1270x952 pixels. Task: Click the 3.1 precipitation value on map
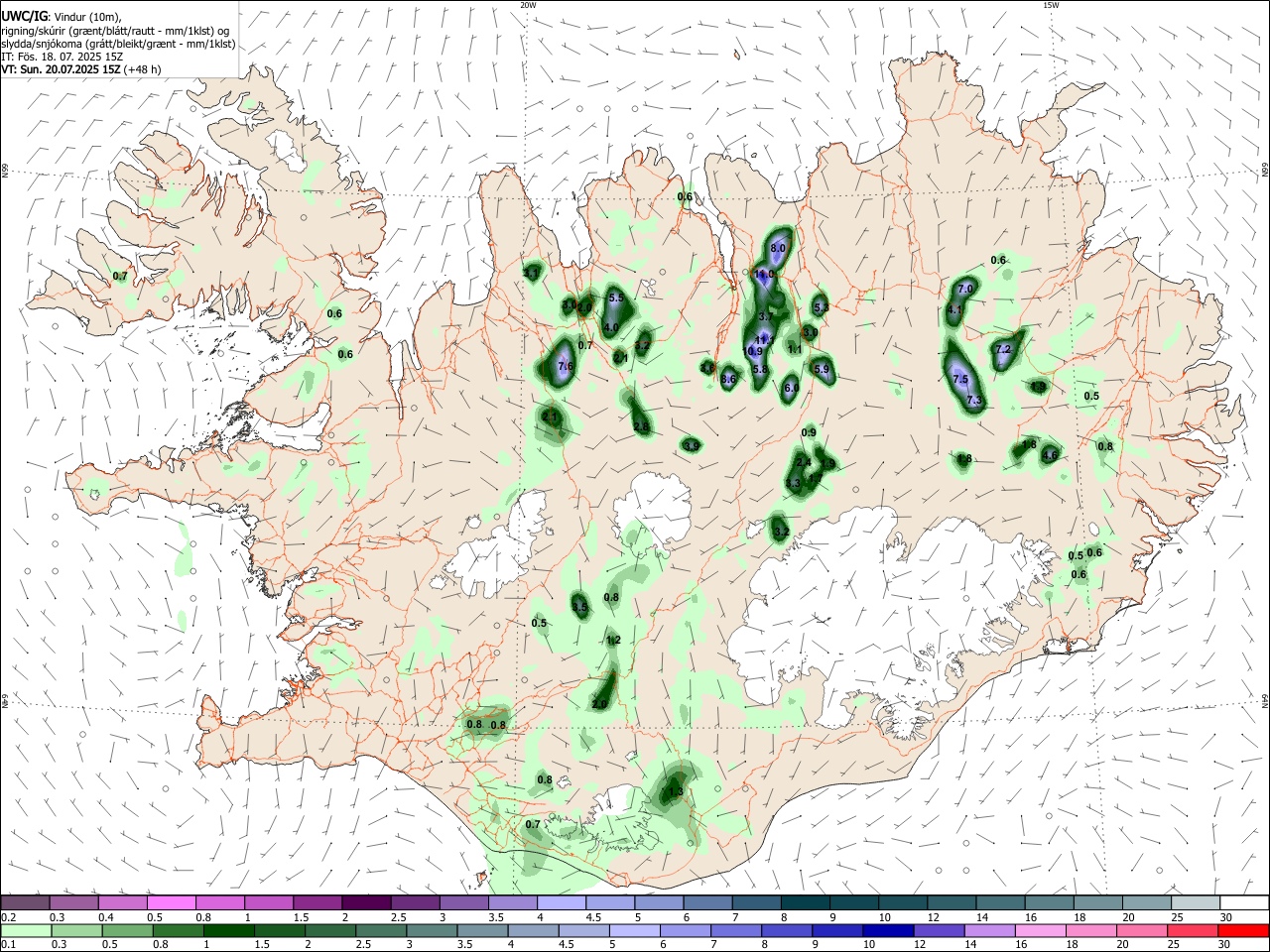pyautogui.click(x=532, y=273)
